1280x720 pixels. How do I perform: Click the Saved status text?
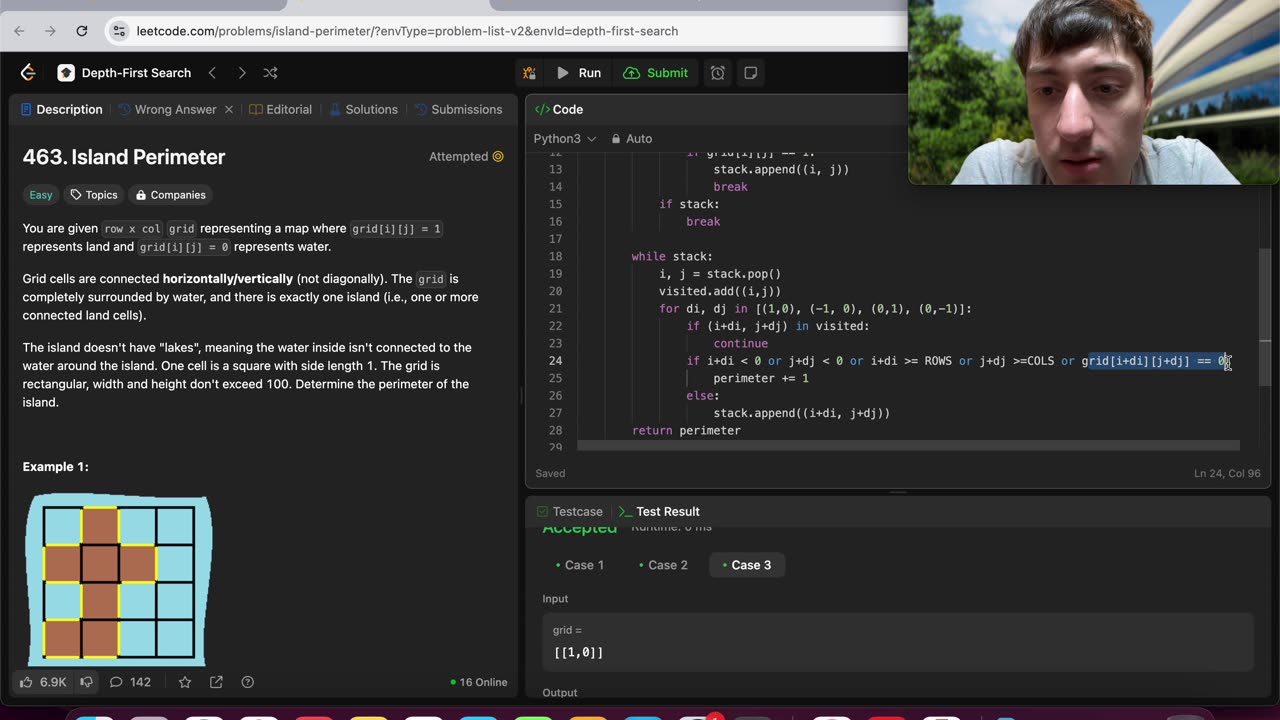[550, 473]
